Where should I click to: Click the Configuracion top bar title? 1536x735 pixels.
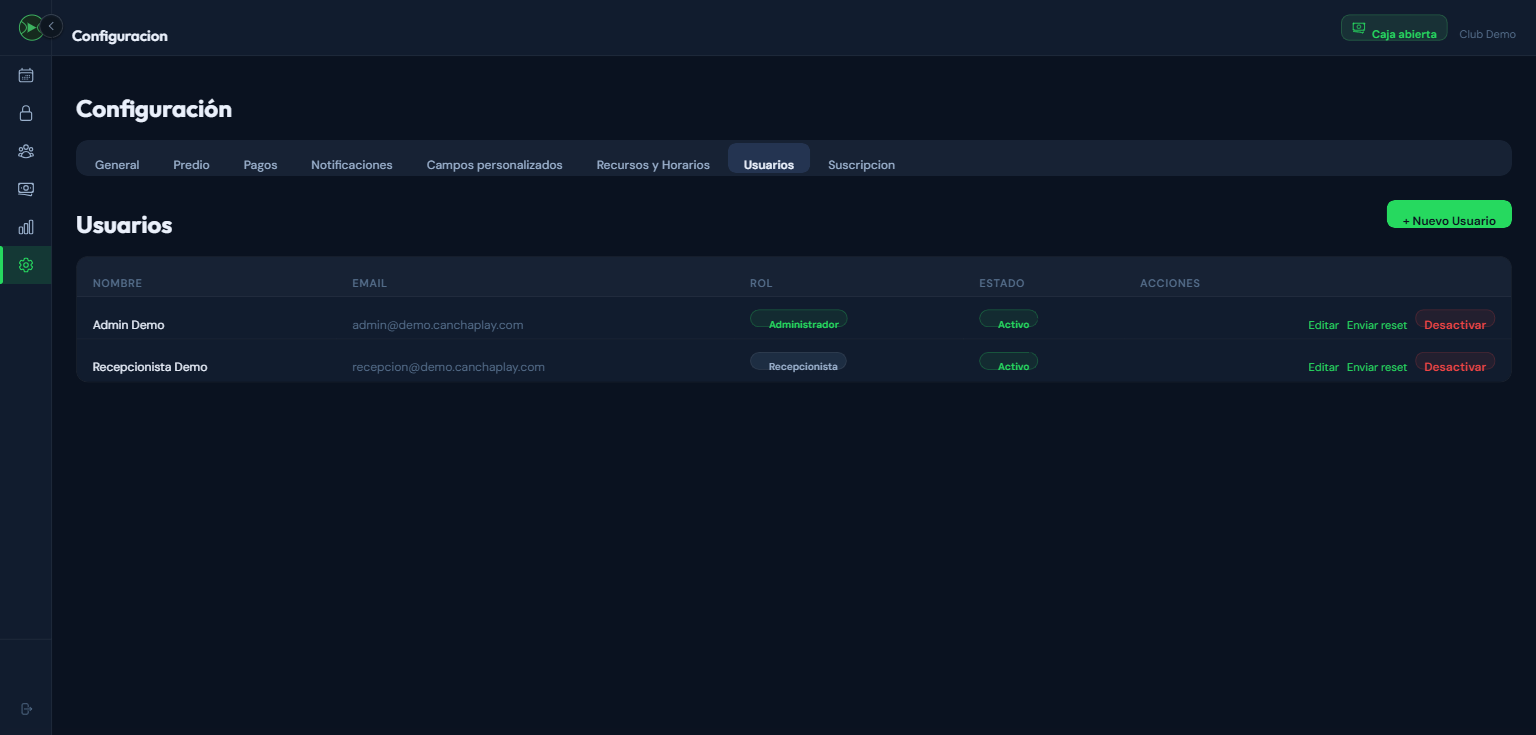pyautogui.click(x=120, y=36)
